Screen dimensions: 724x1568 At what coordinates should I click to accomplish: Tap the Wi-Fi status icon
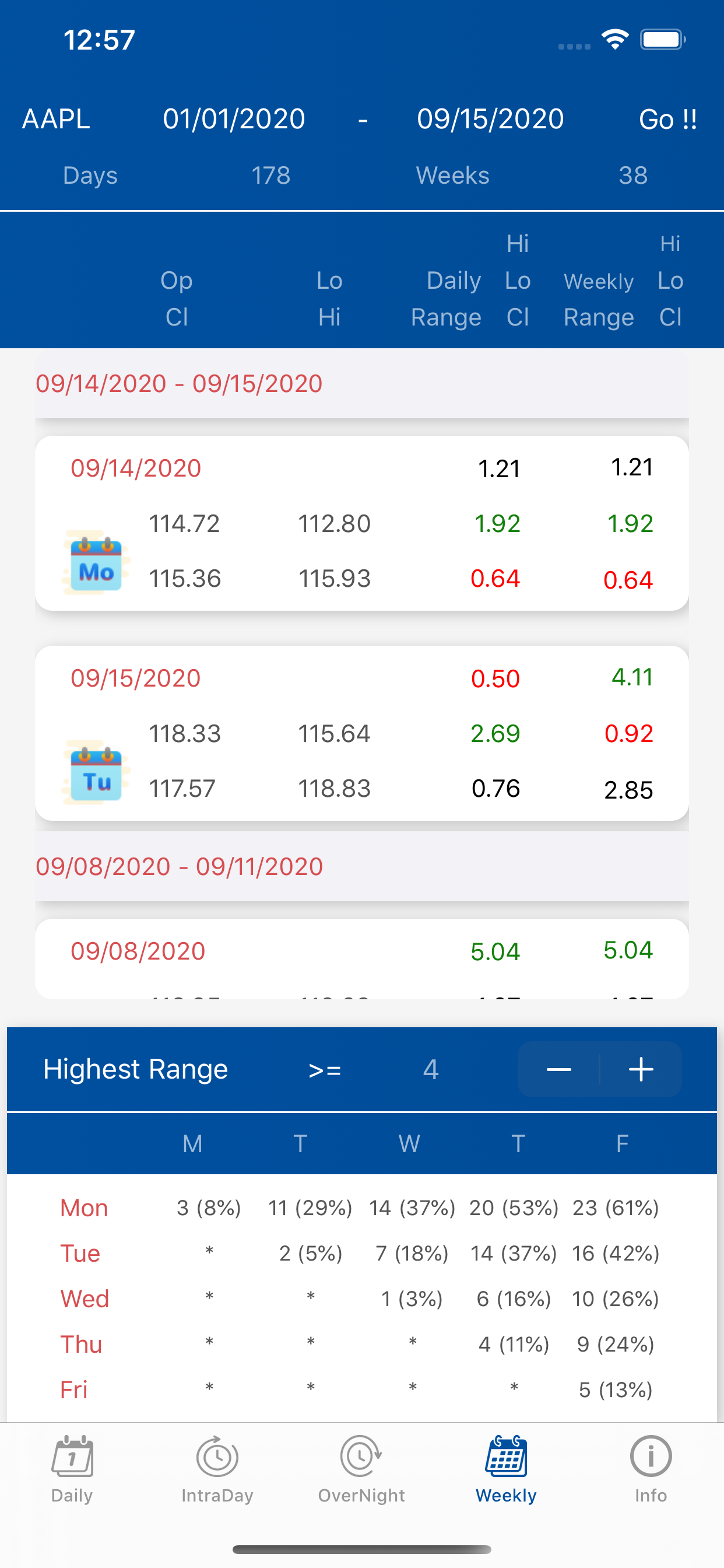[x=615, y=40]
